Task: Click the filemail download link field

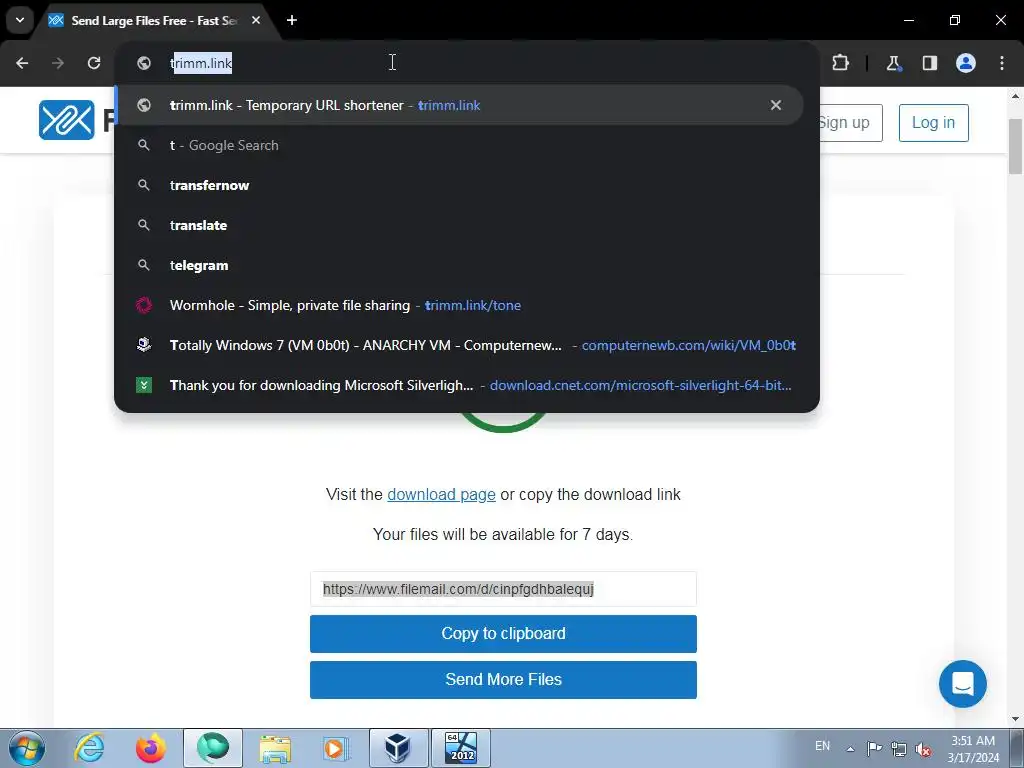Action: tap(503, 589)
